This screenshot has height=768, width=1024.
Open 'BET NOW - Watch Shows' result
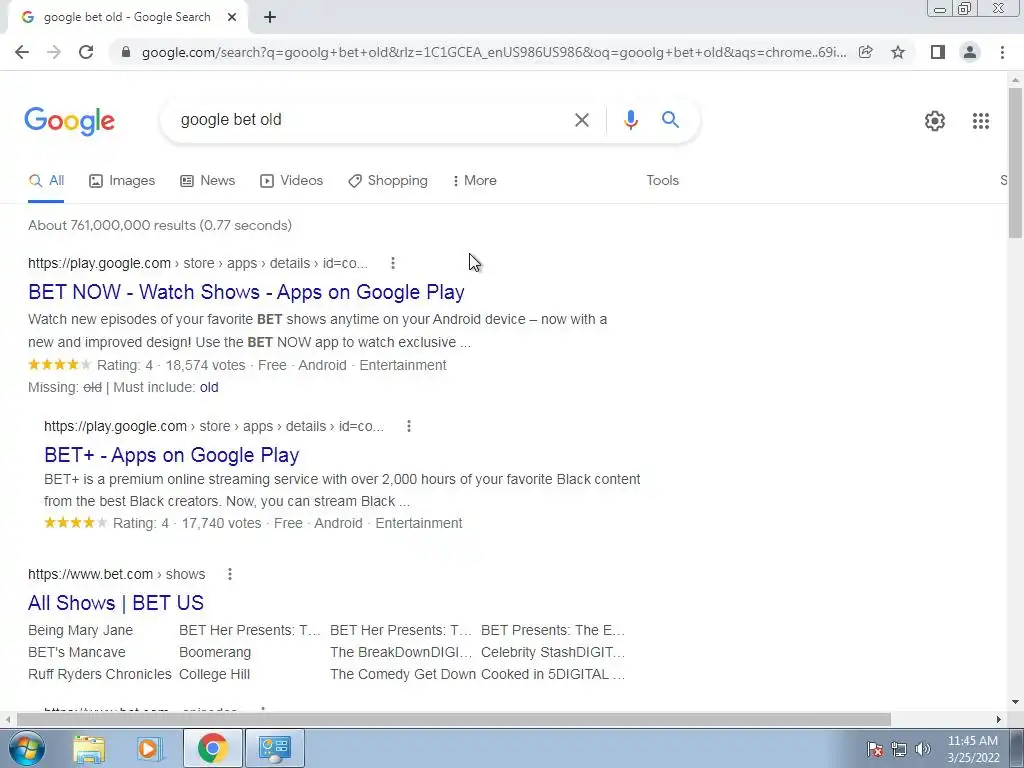pos(246,292)
